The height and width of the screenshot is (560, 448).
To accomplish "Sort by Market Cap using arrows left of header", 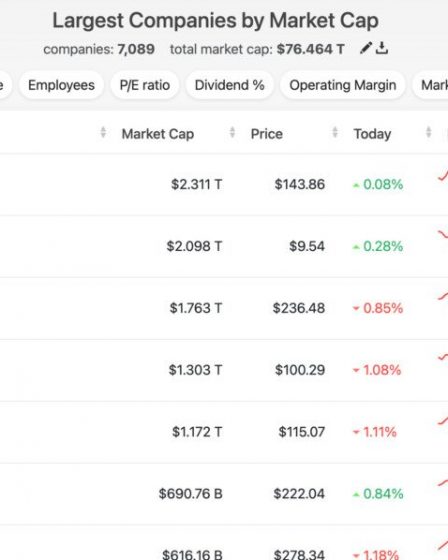I will pyautogui.click(x=103, y=132).
